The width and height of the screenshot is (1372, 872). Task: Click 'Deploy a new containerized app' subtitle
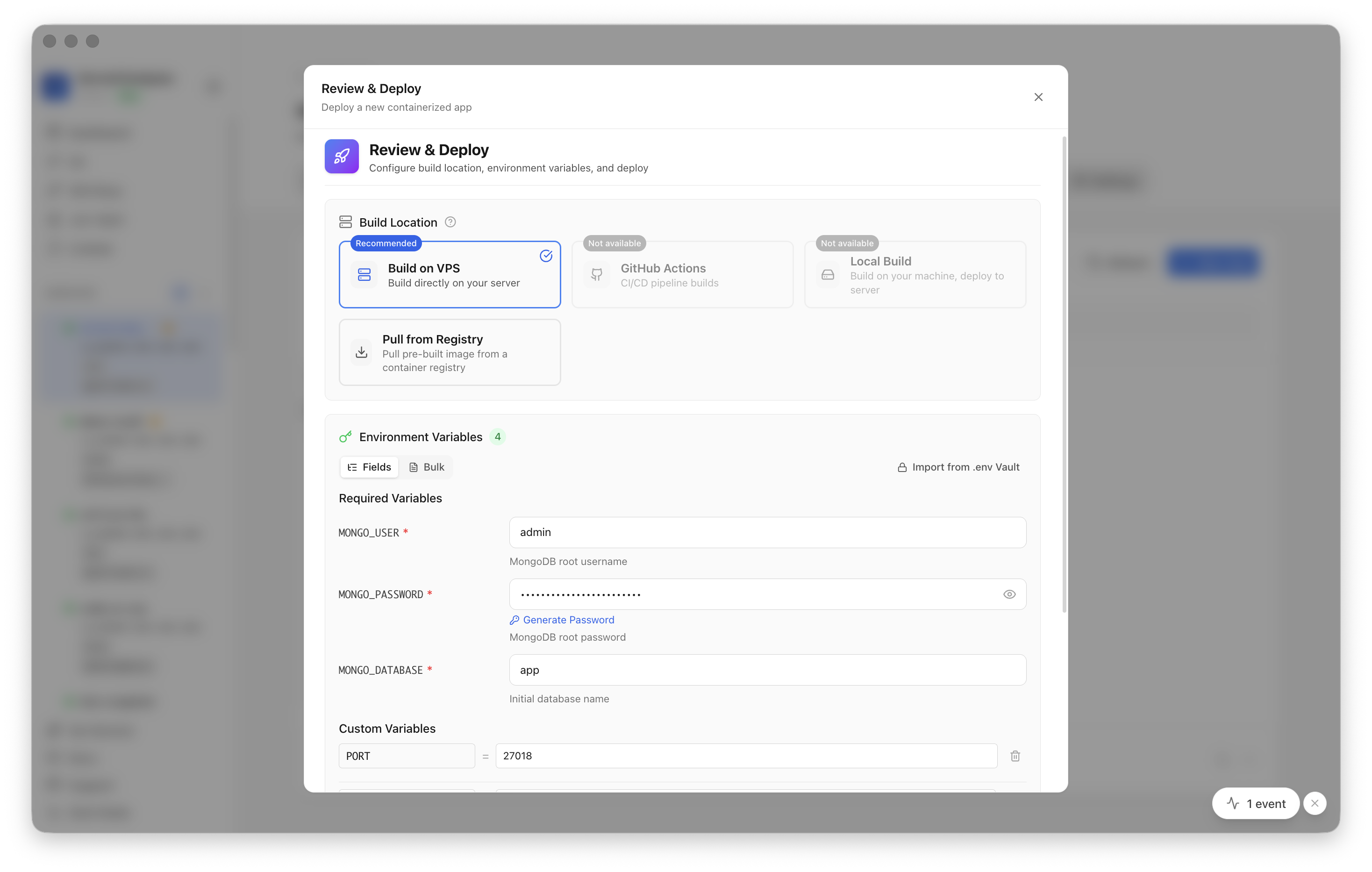pos(397,107)
